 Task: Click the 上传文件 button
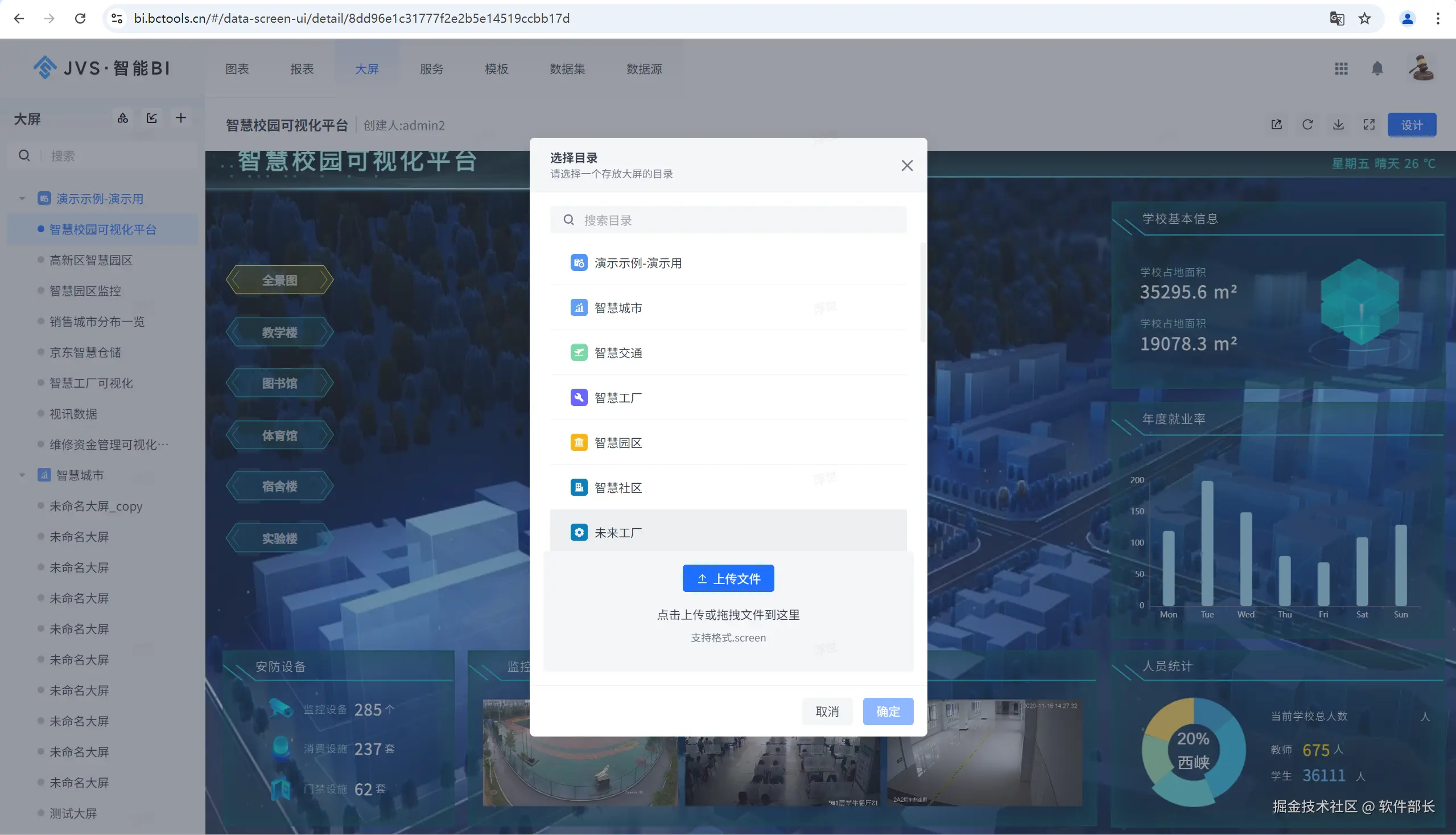tap(728, 578)
